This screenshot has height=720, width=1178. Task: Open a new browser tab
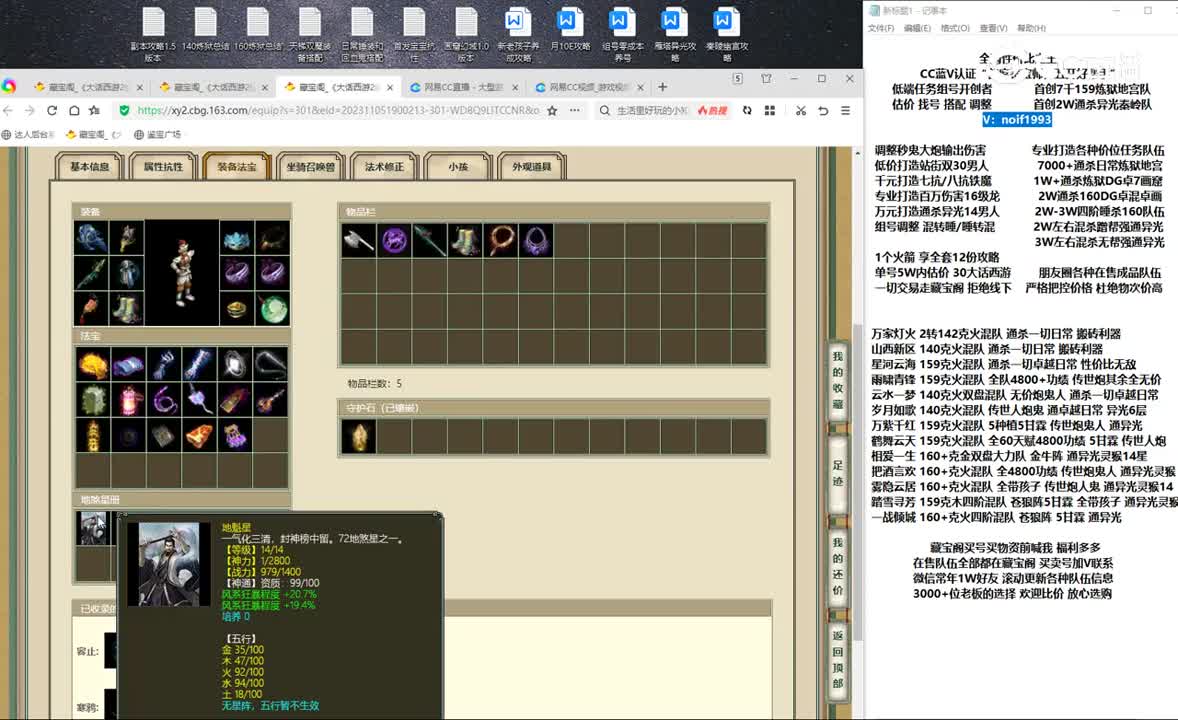point(663,87)
